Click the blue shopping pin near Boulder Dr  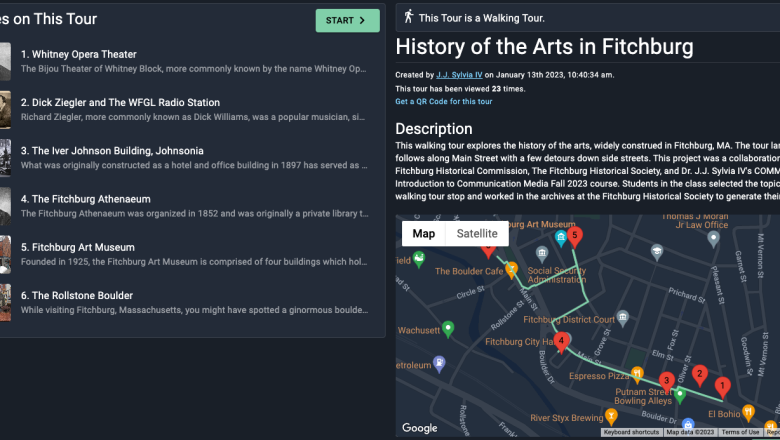click(688, 425)
